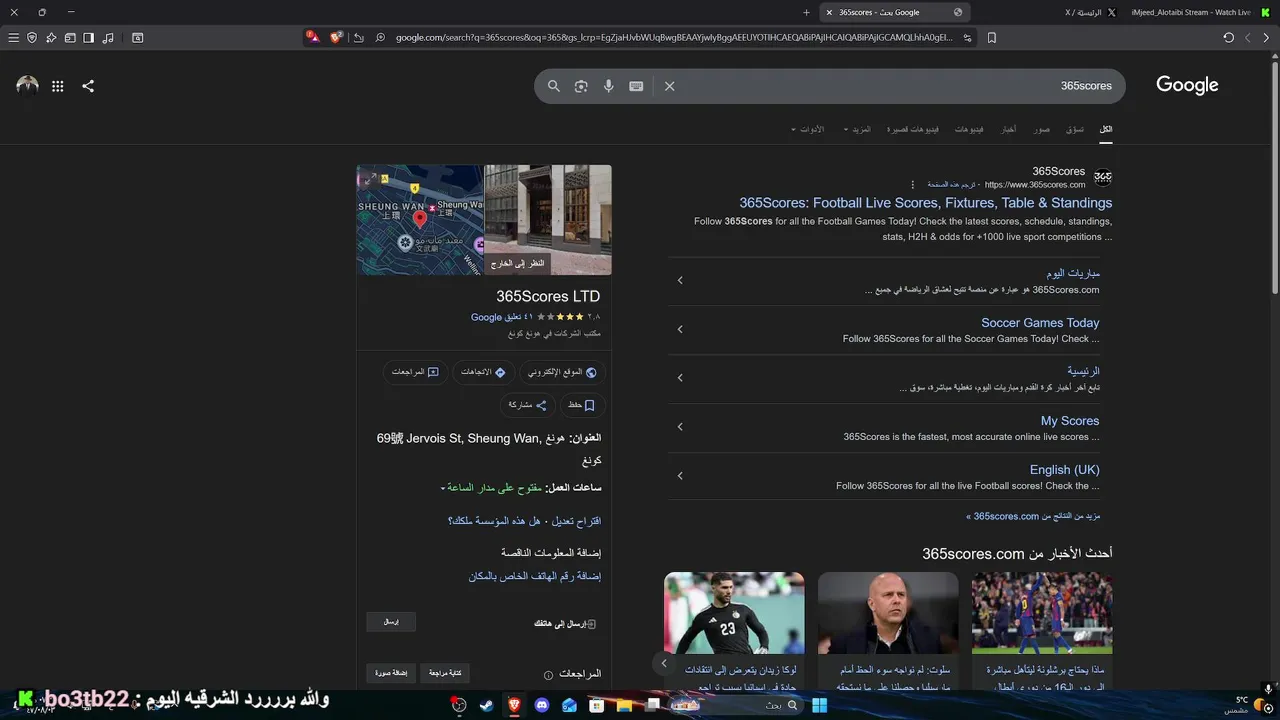Open the new tab plus button
1280x720 pixels.
tap(806, 12)
